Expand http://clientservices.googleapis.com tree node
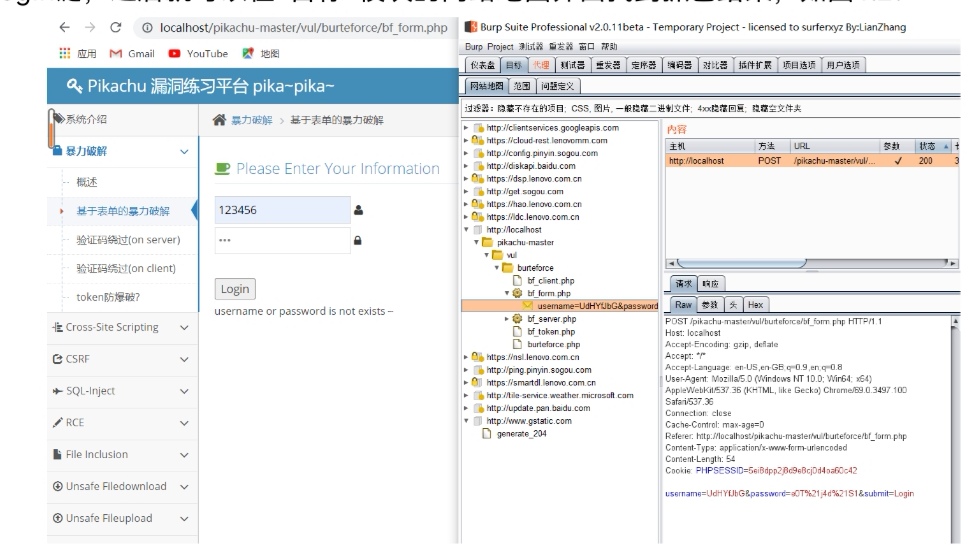 tap(466, 127)
